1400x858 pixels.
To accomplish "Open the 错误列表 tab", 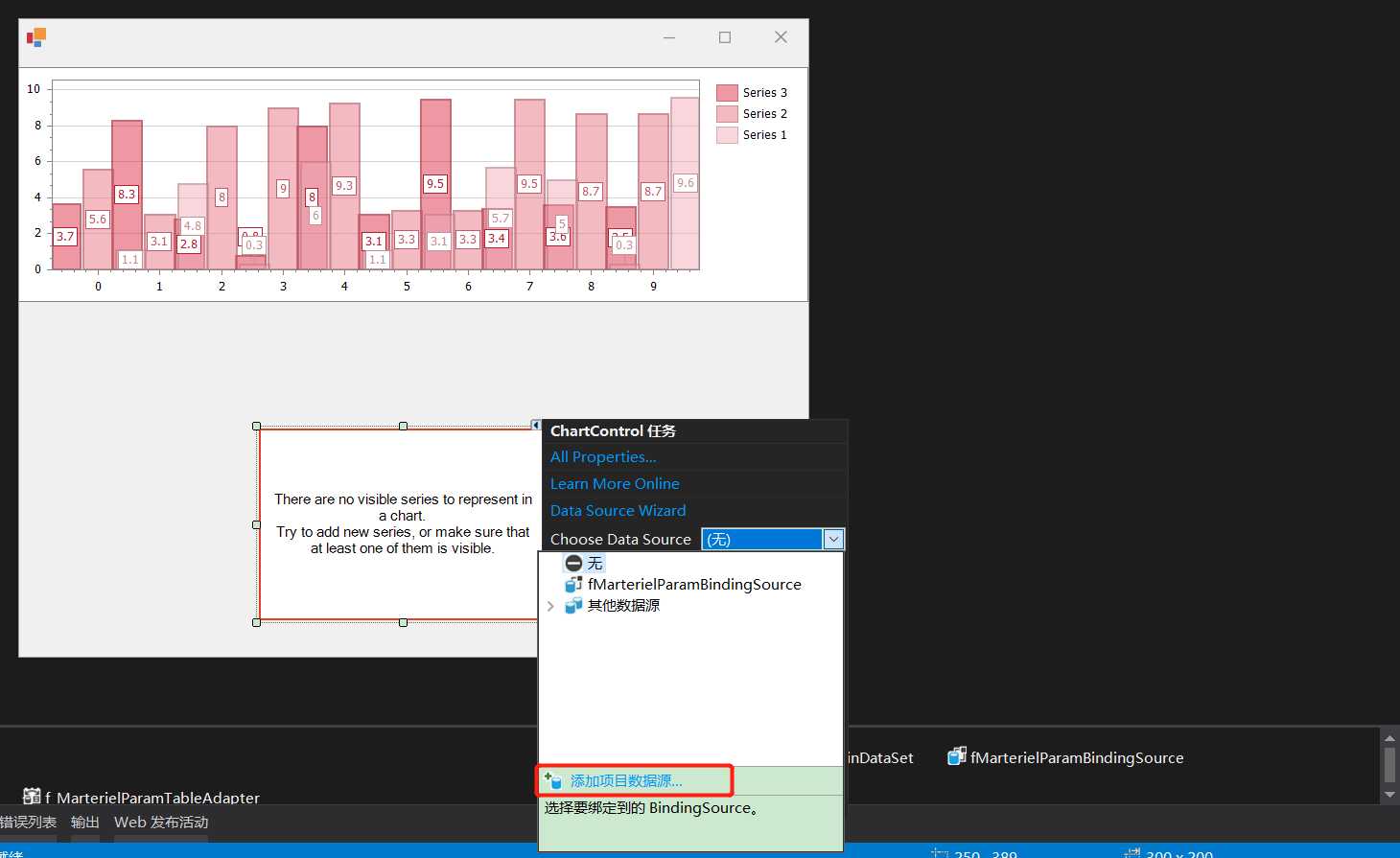I will pyautogui.click(x=28, y=823).
